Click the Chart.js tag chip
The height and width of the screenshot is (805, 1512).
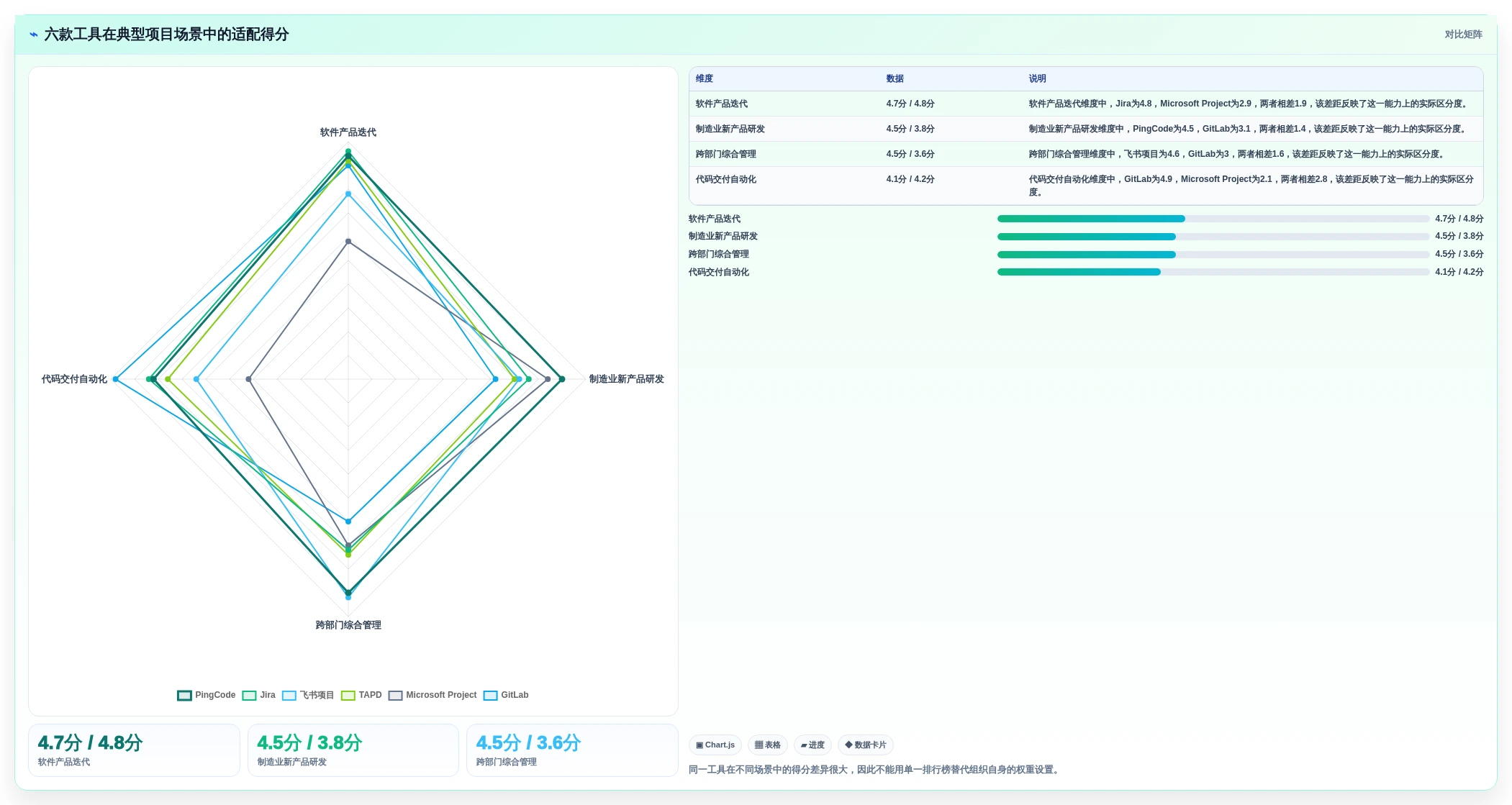[x=715, y=745]
